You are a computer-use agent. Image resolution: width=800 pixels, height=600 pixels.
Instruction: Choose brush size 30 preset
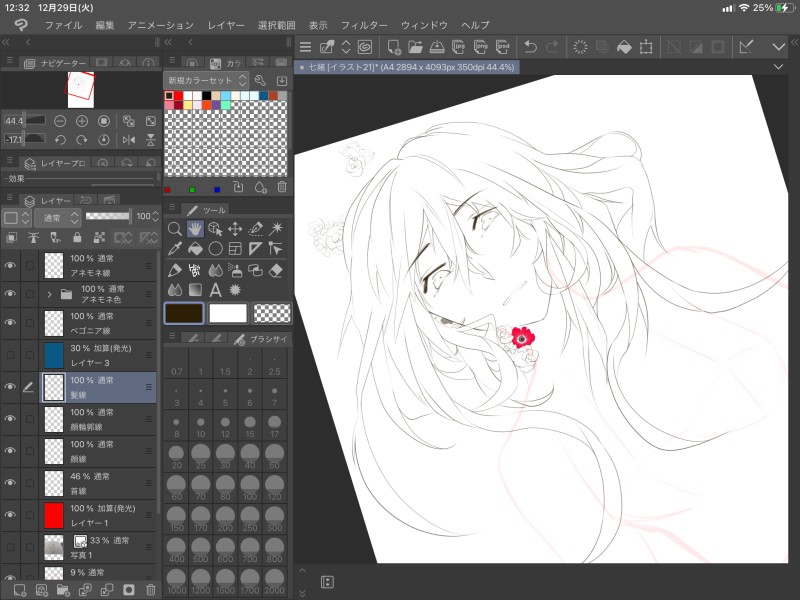click(227, 457)
